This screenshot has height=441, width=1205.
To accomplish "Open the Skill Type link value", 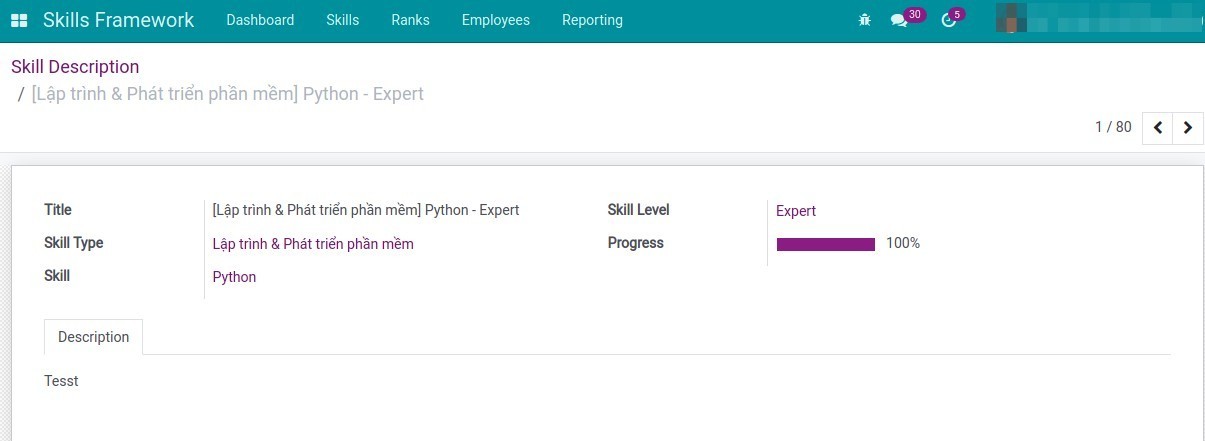I will 313,244.
